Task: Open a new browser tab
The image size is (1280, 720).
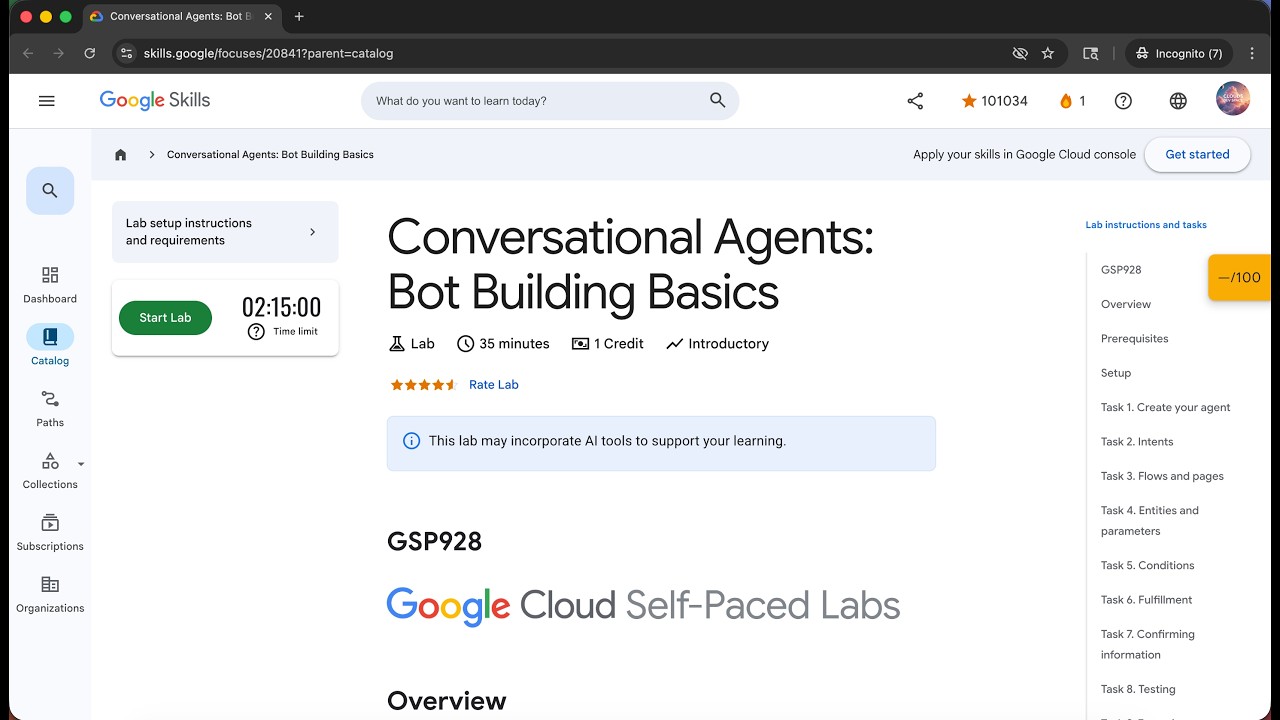Action: (299, 17)
